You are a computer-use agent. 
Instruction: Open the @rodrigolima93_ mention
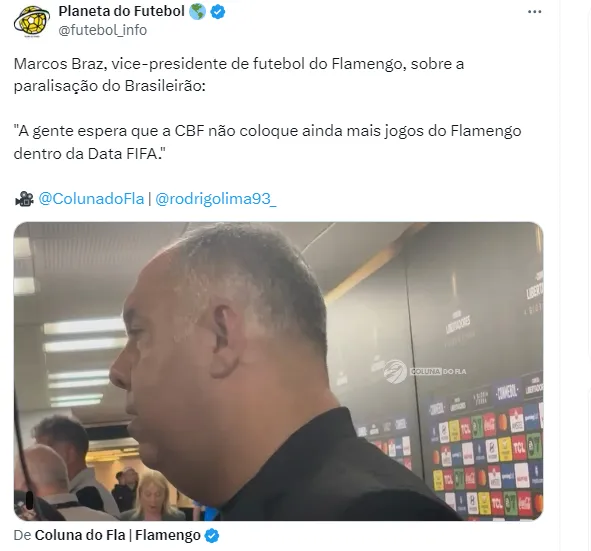tap(216, 199)
